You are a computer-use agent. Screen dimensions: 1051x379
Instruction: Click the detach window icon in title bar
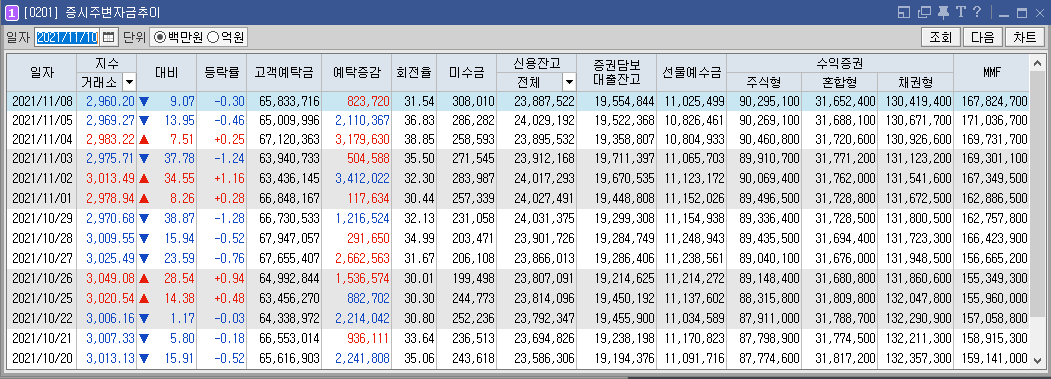click(x=924, y=12)
